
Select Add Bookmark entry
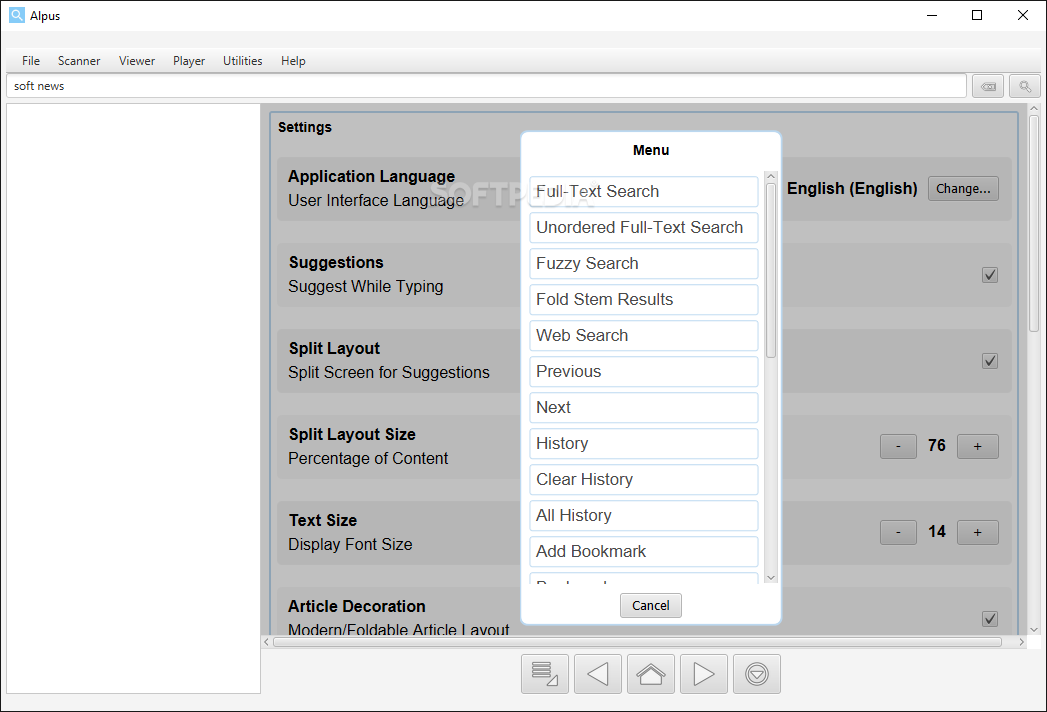[x=644, y=552]
